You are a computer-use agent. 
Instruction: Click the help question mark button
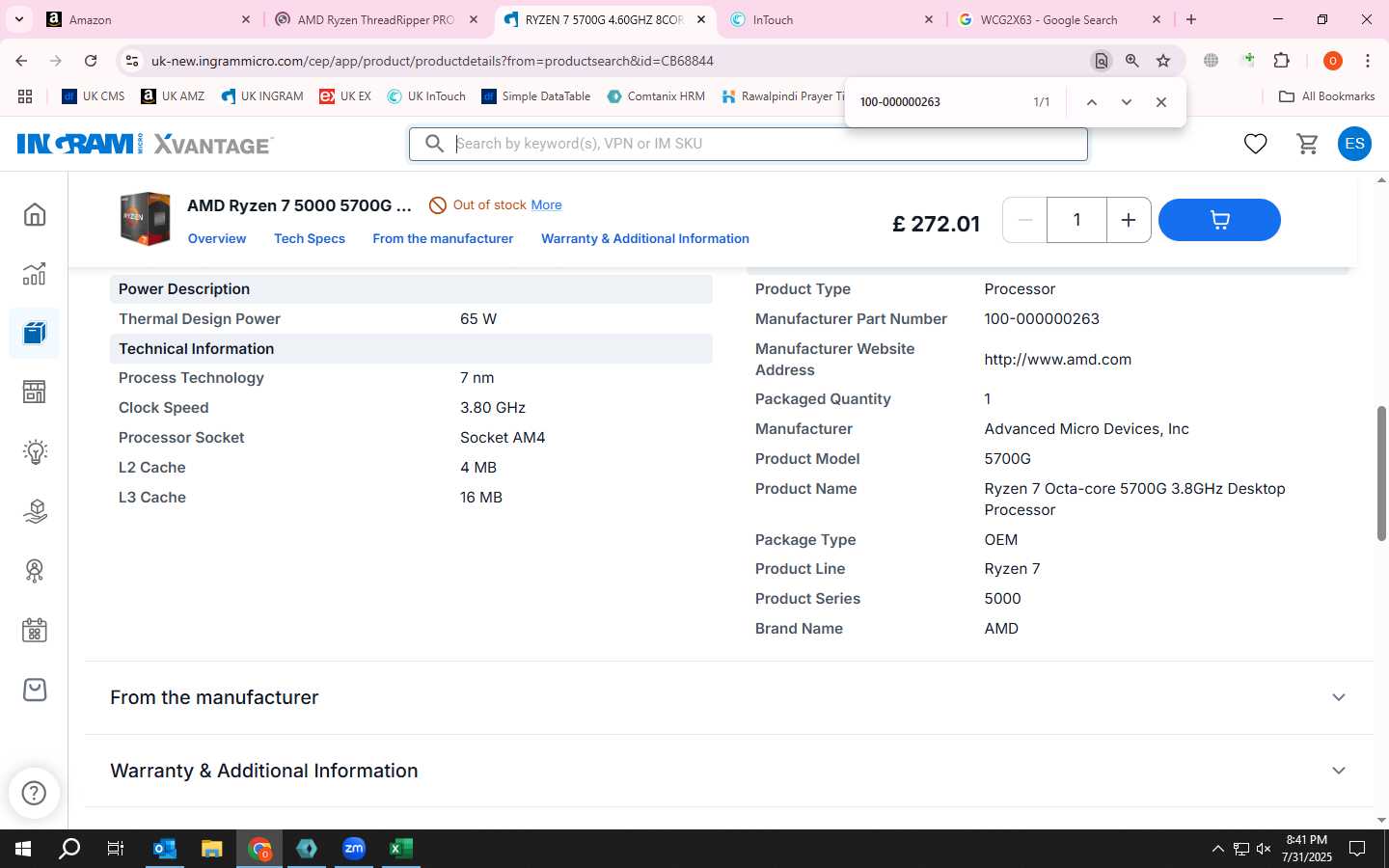(34, 793)
